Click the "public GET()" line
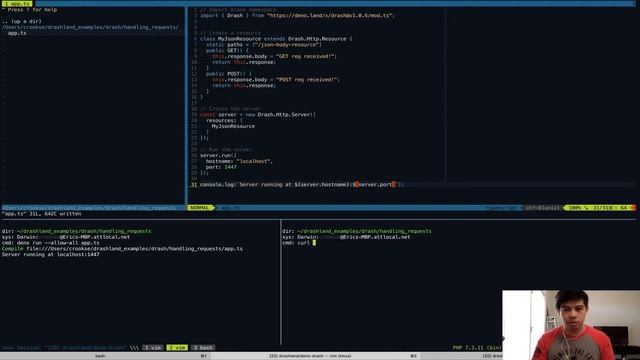Image resolution: width=640 pixels, height=360 pixels. click(227, 51)
